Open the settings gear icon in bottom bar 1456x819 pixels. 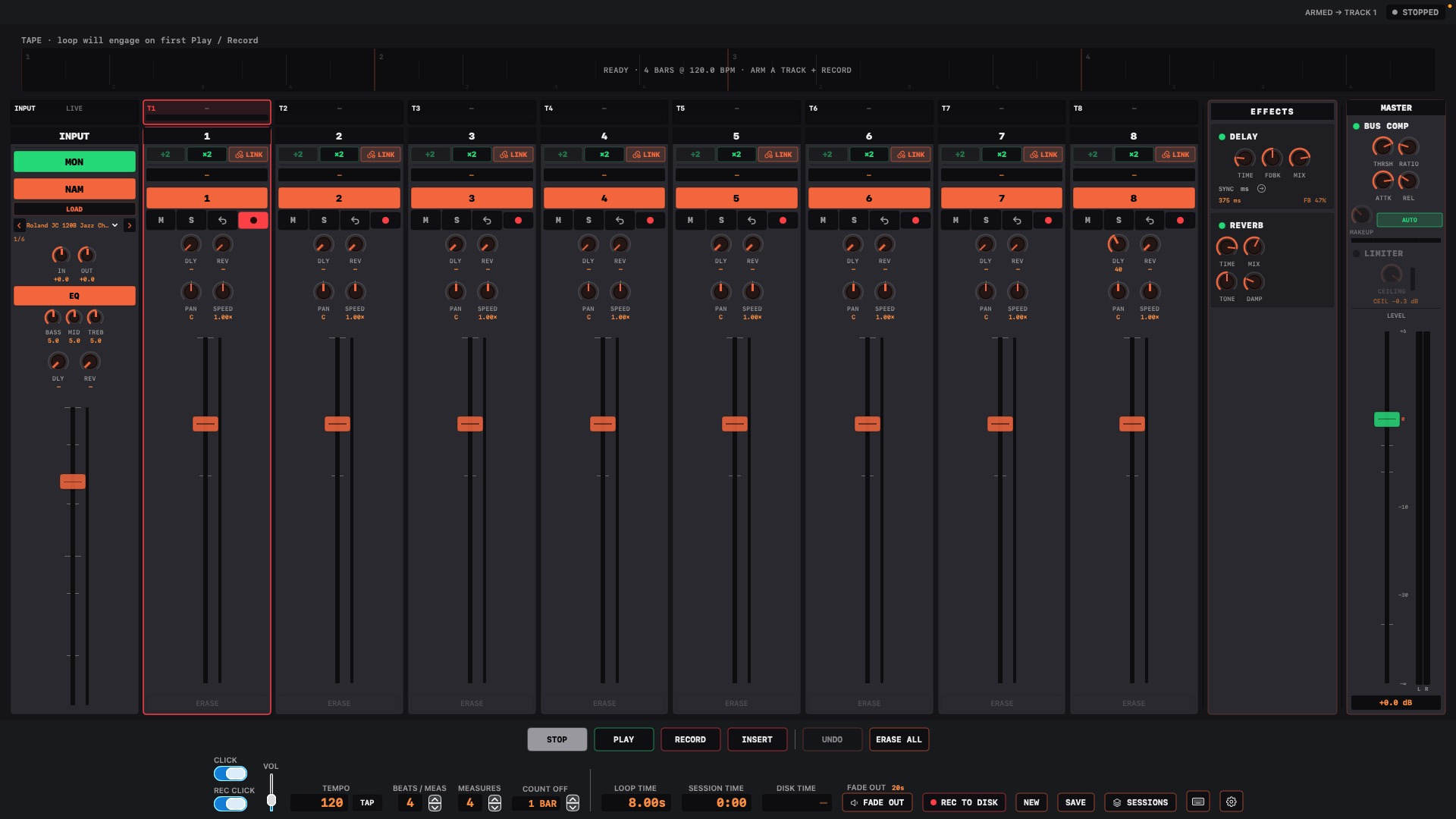click(1231, 802)
